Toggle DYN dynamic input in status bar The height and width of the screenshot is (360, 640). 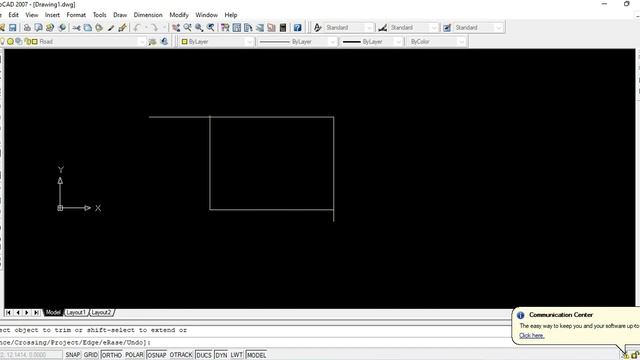point(221,355)
